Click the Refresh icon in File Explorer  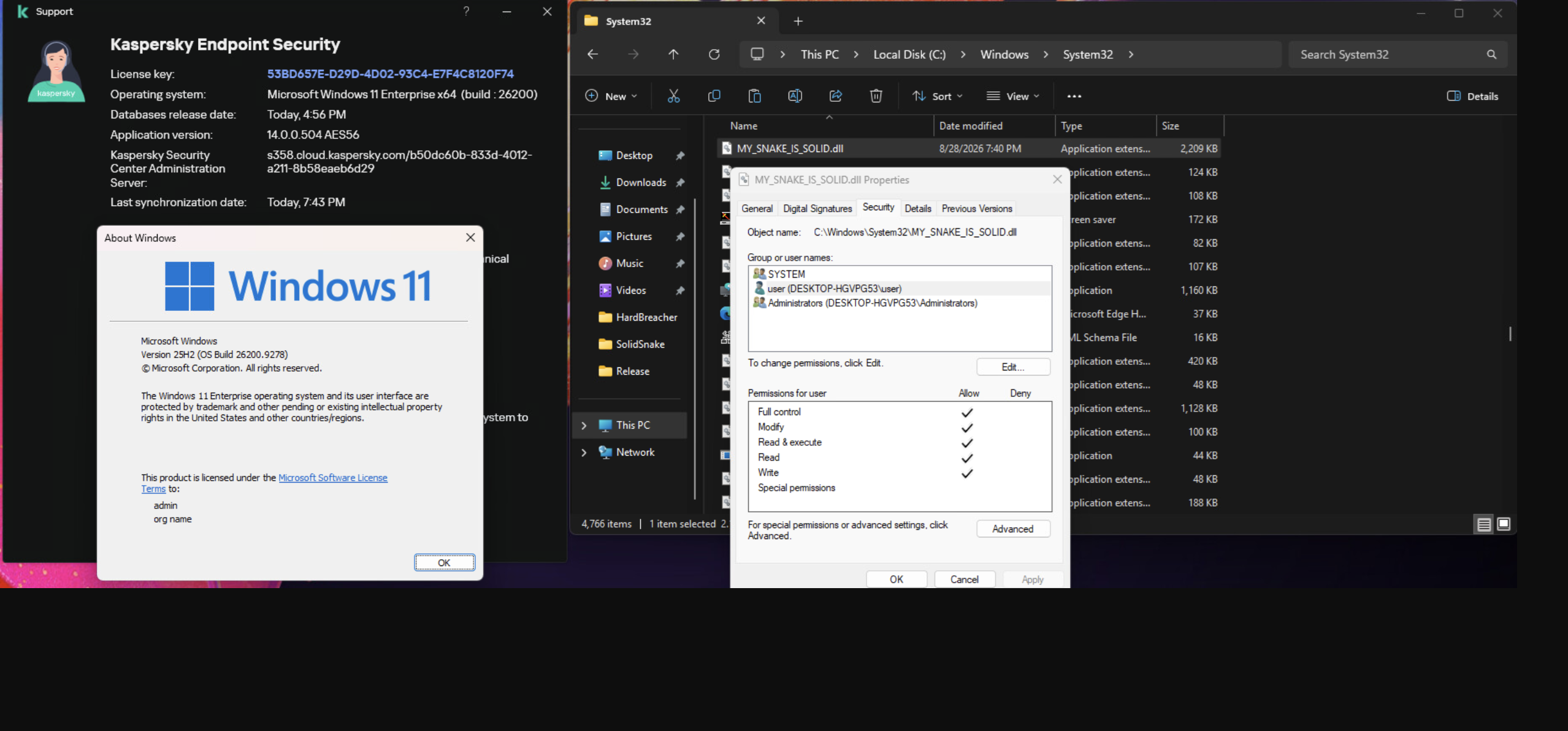point(714,55)
